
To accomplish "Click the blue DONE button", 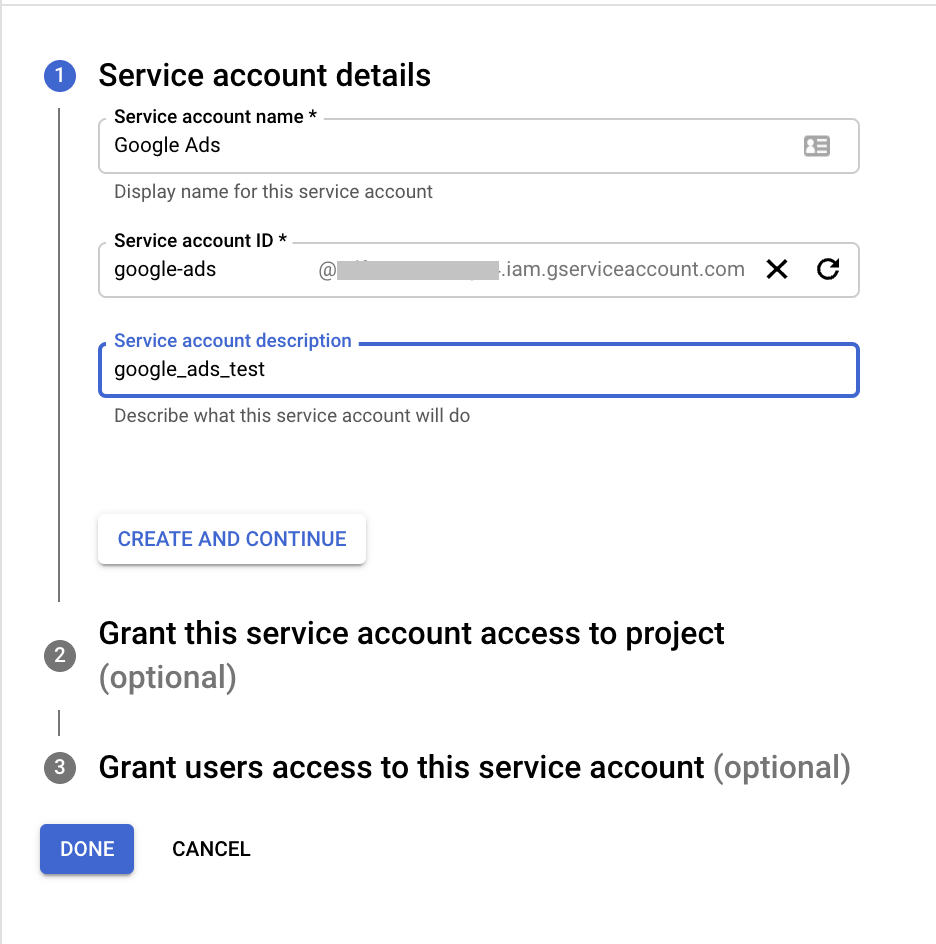I will 87,849.
